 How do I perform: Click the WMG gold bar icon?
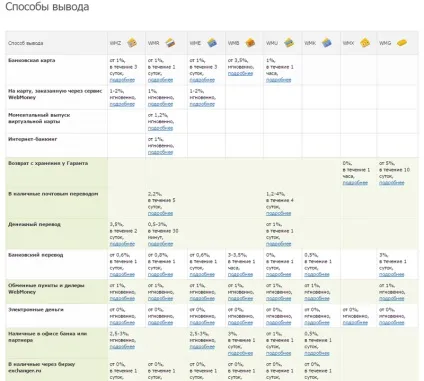pyautogui.click(x=402, y=43)
